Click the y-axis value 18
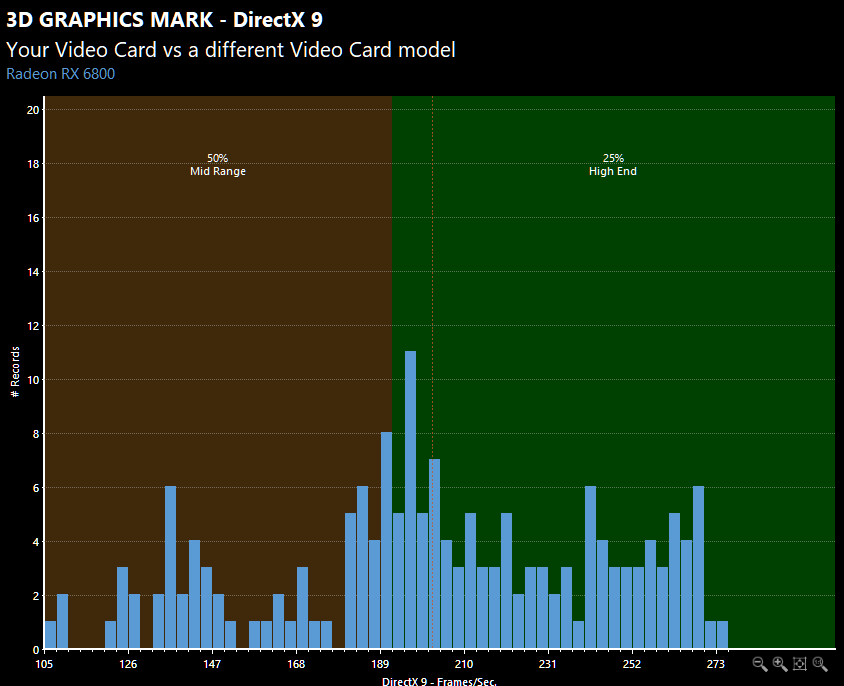Screen dimensions: 844x686 33,164
